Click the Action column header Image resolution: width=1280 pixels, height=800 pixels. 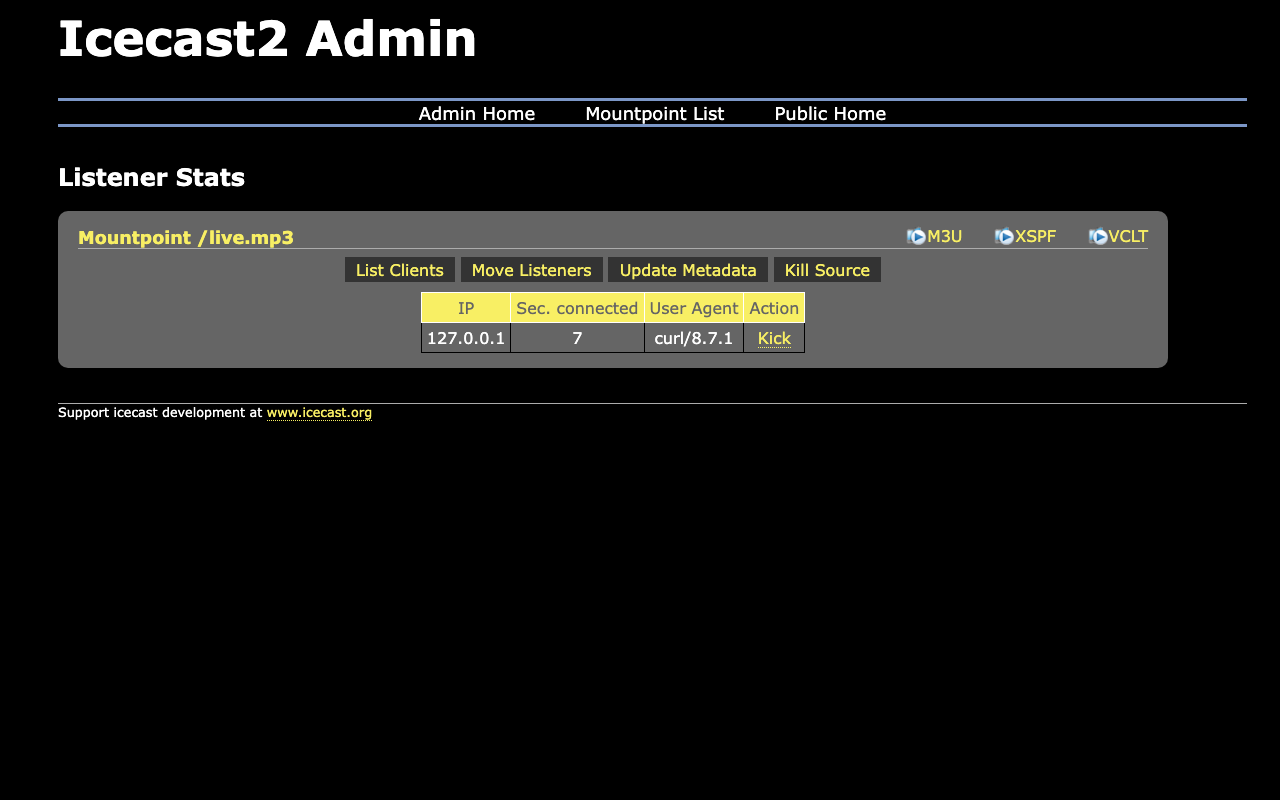click(774, 308)
